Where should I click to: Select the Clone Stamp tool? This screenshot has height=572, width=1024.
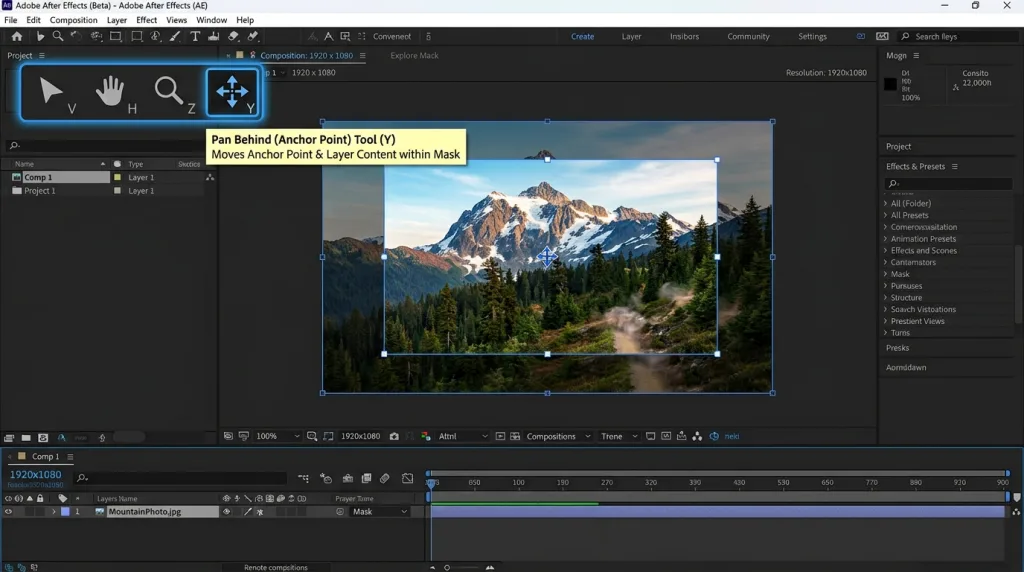tap(214, 37)
